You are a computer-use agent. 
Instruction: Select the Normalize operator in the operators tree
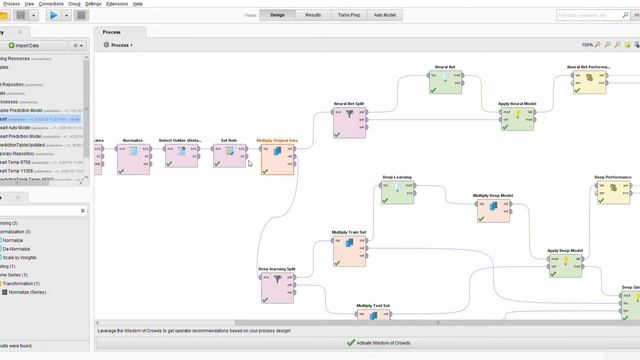click(x=12, y=240)
